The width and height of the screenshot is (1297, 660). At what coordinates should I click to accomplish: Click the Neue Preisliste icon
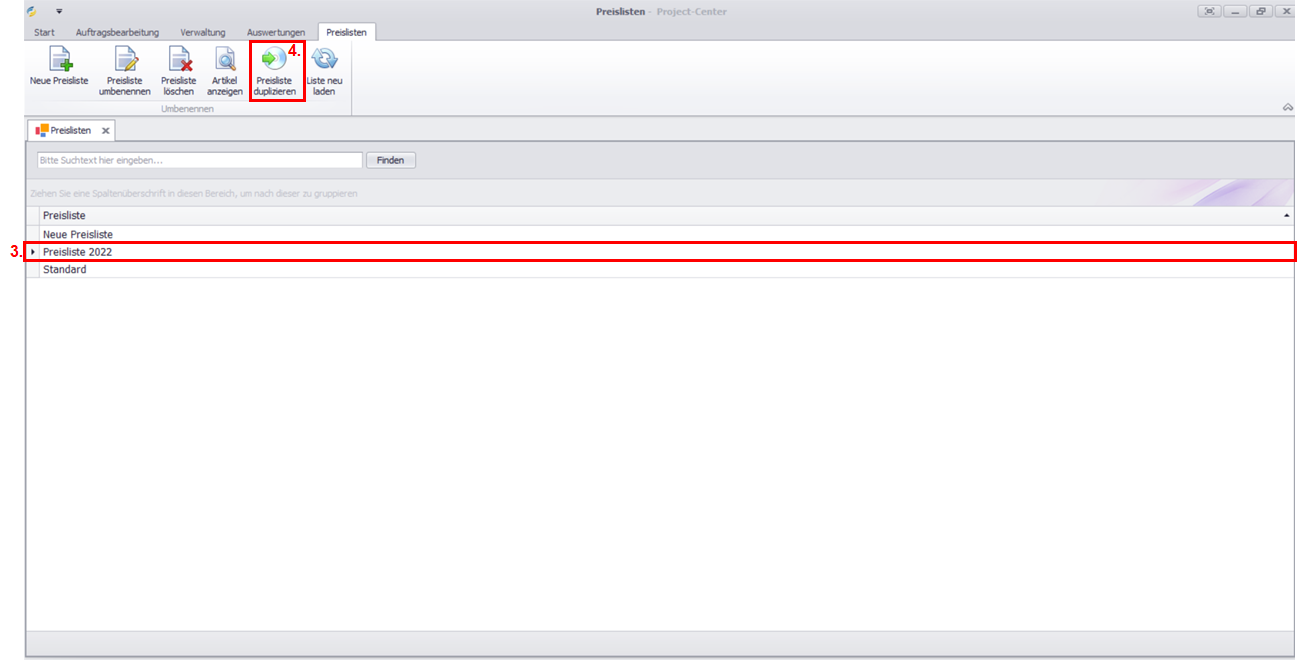pyautogui.click(x=59, y=60)
